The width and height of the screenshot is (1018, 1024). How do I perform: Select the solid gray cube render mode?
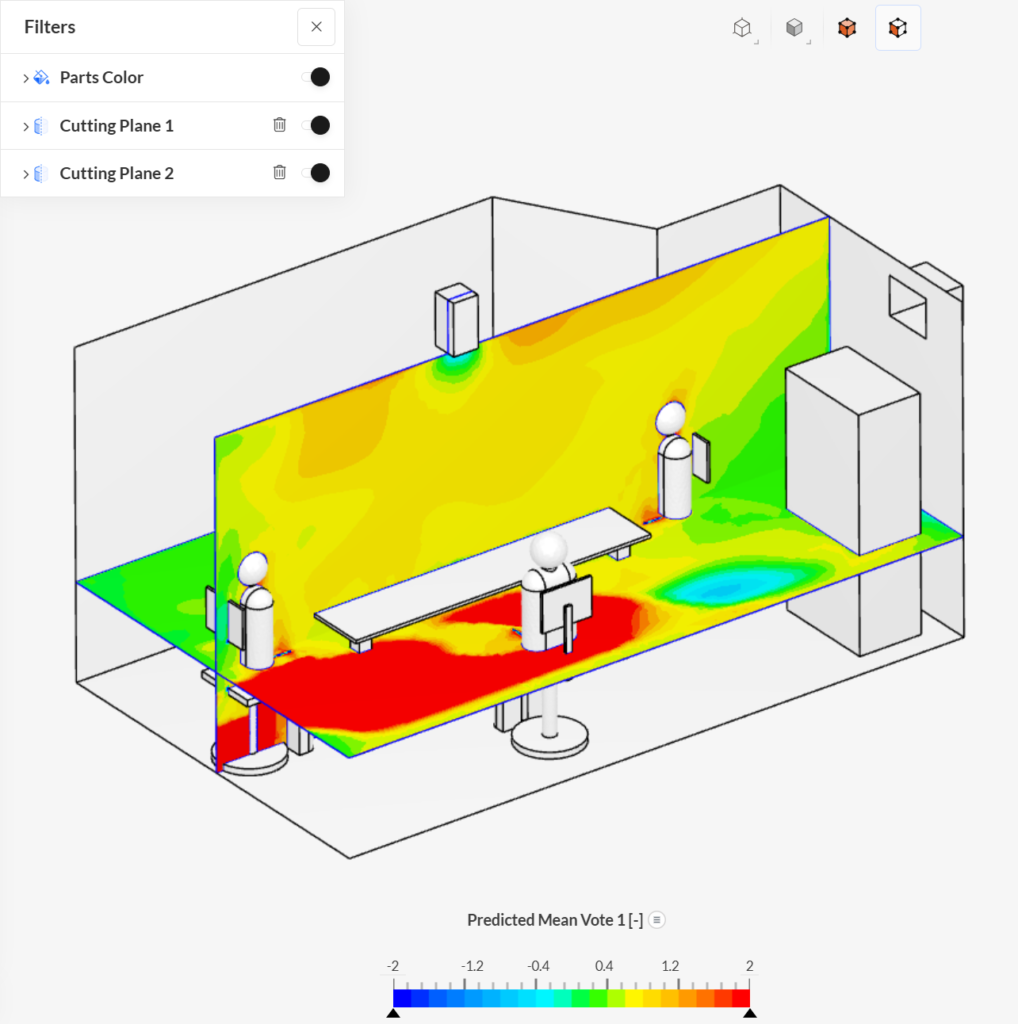pos(794,27)
